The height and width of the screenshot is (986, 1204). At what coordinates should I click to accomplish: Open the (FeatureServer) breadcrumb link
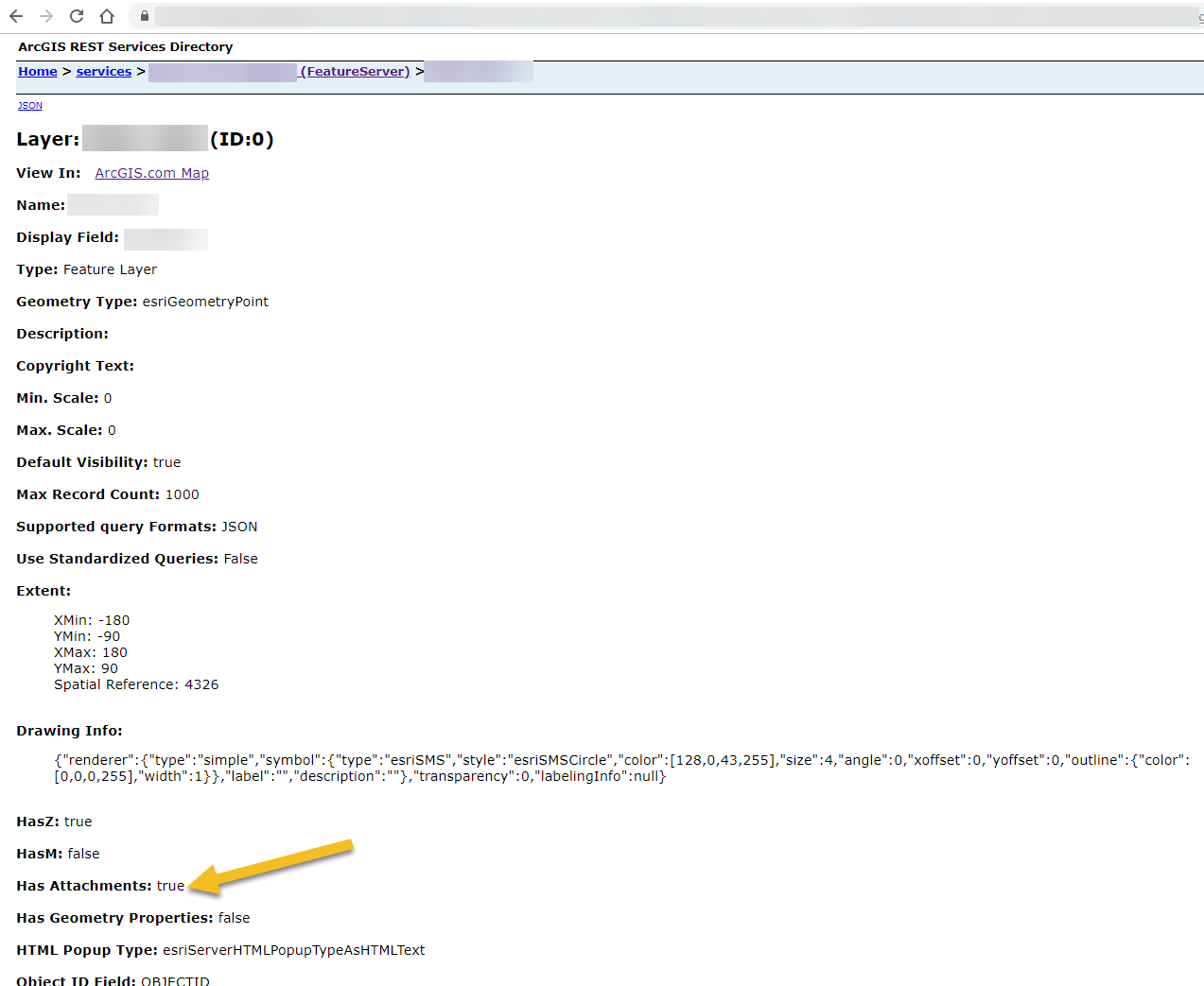pyautogui.click(x=356, y=72)
